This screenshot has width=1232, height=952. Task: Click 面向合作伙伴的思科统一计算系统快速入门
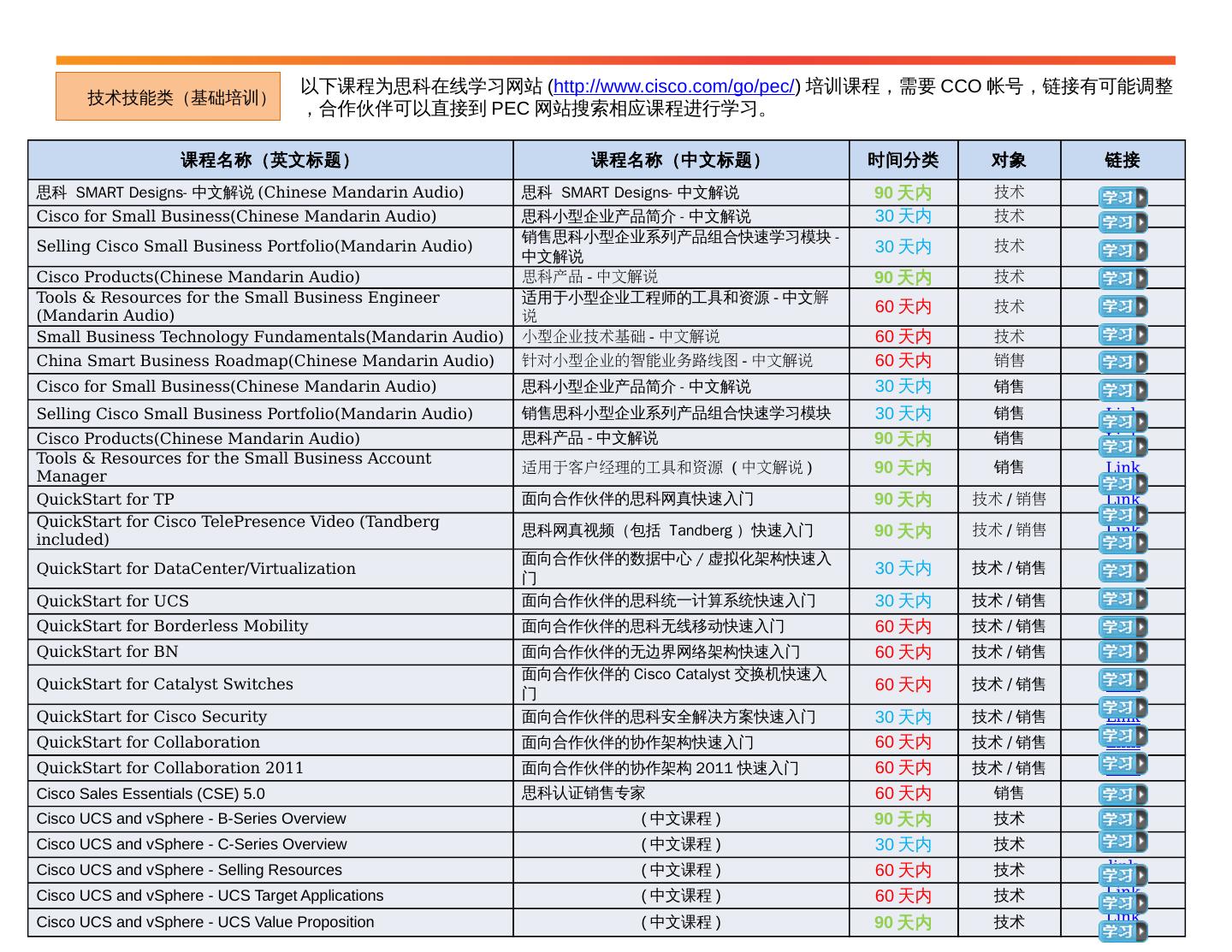pos(669,601)
